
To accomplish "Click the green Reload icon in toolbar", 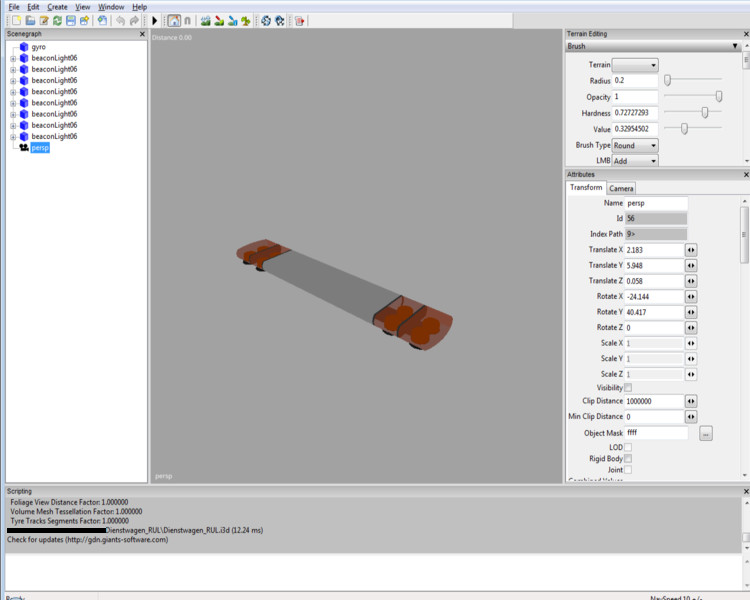I will [x=57, y=21].
